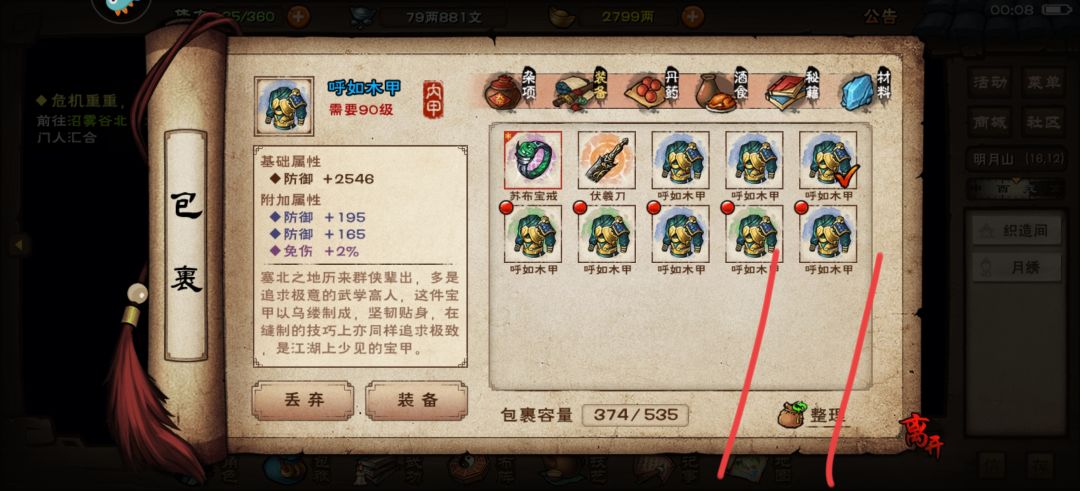Click the 离开 exit button
This screenshot has width=1080, height=491.
[921, 436]
